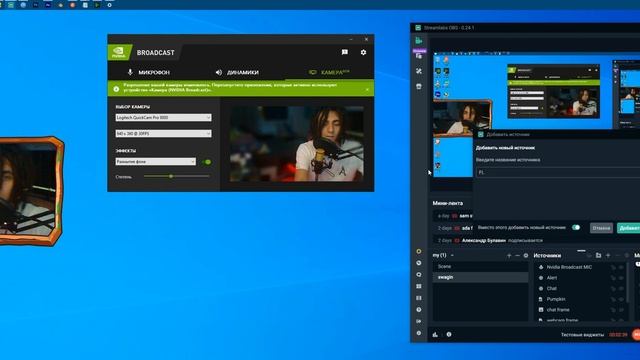This screenshot has height=360, width=640.
Task: Select the 'Scene' scene
Action: click(x=480, y=267)
